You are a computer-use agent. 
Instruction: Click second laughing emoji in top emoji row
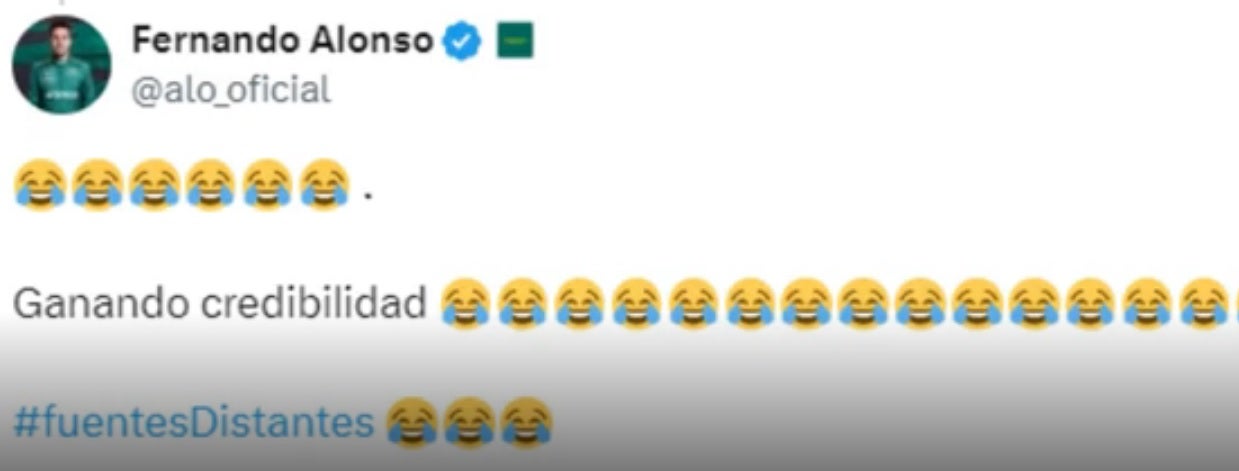tap(97, 185)
